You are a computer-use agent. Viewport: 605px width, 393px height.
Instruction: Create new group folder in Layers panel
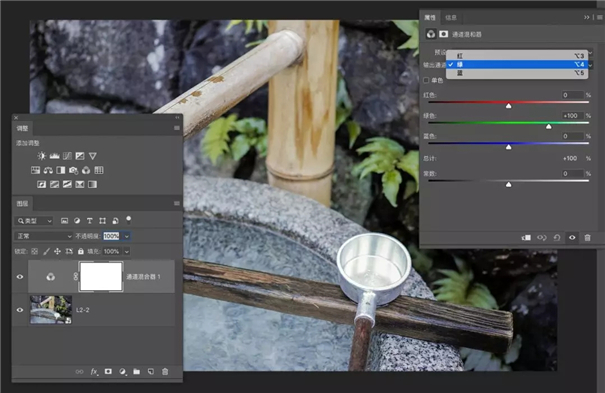pos(137,371)
